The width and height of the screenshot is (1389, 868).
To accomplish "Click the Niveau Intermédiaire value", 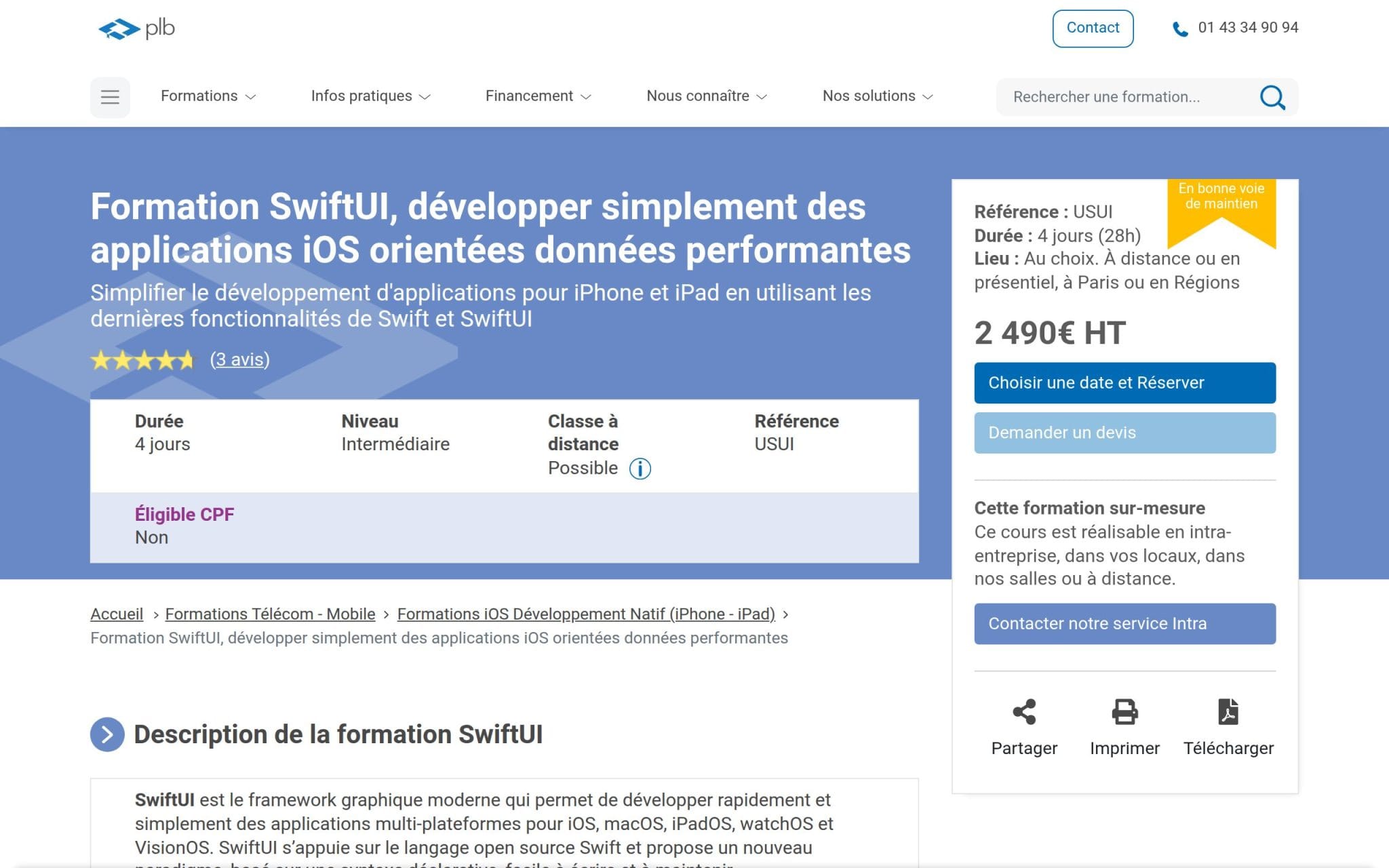I will (x=395, y=444).
